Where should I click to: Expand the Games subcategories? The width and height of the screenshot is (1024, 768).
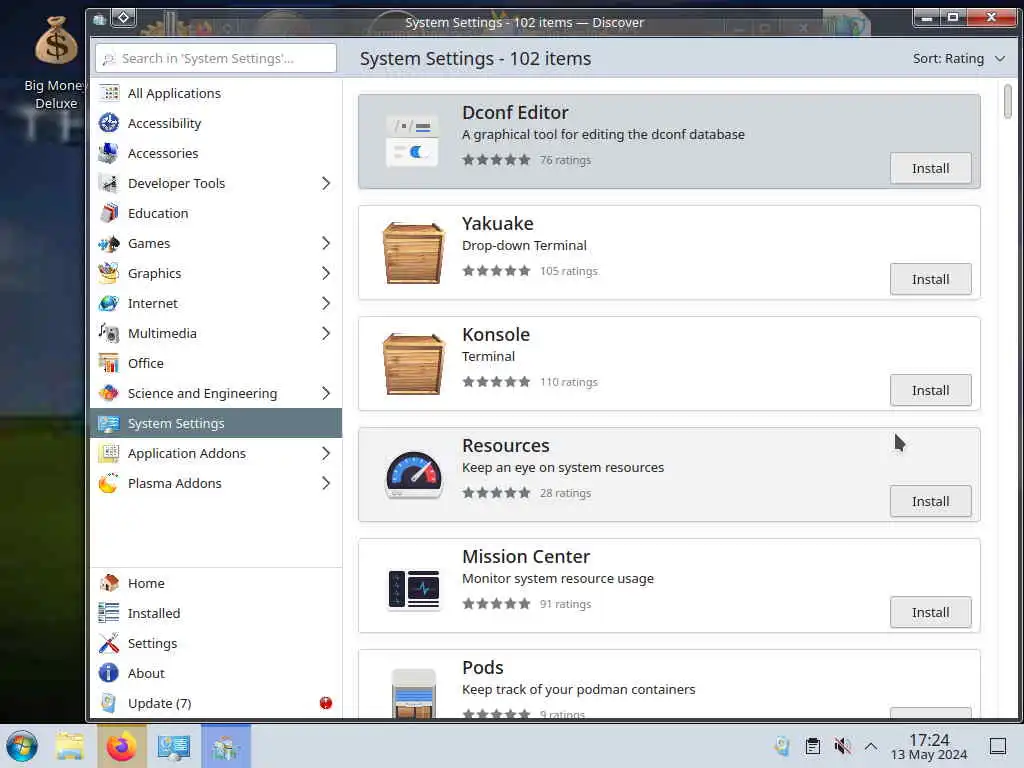tap(326, 244)
